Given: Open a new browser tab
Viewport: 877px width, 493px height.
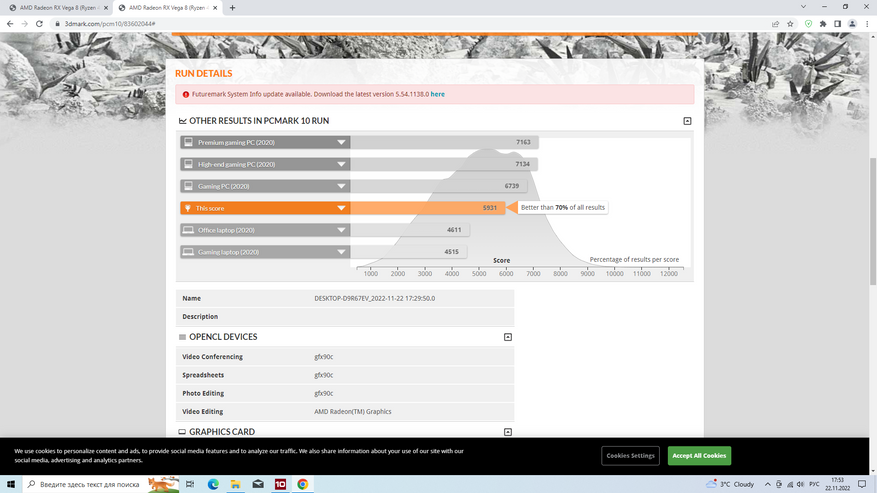Looking at the screenshot, I should [232, 8].
